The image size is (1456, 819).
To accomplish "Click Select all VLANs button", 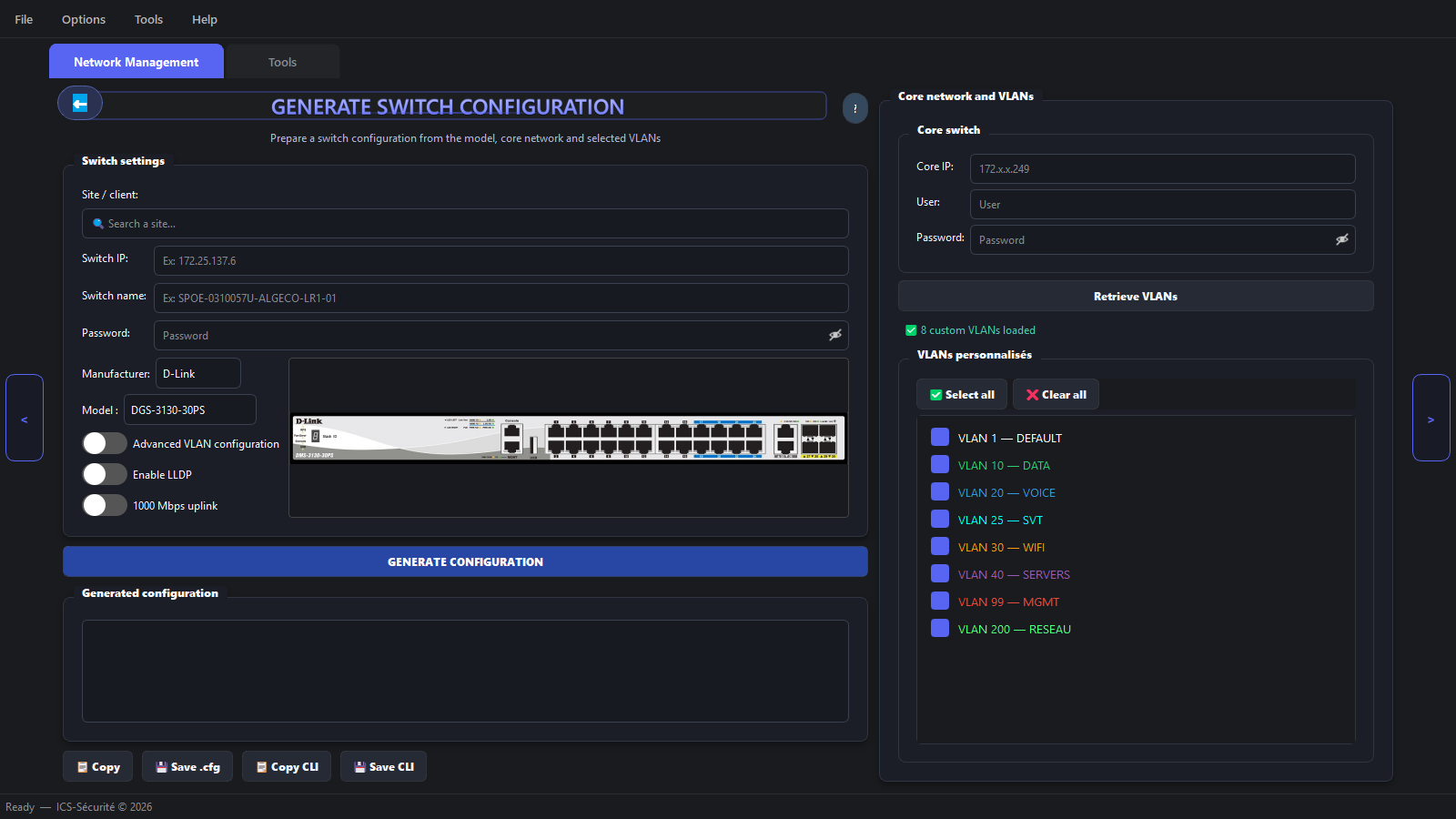I will 962,394.
